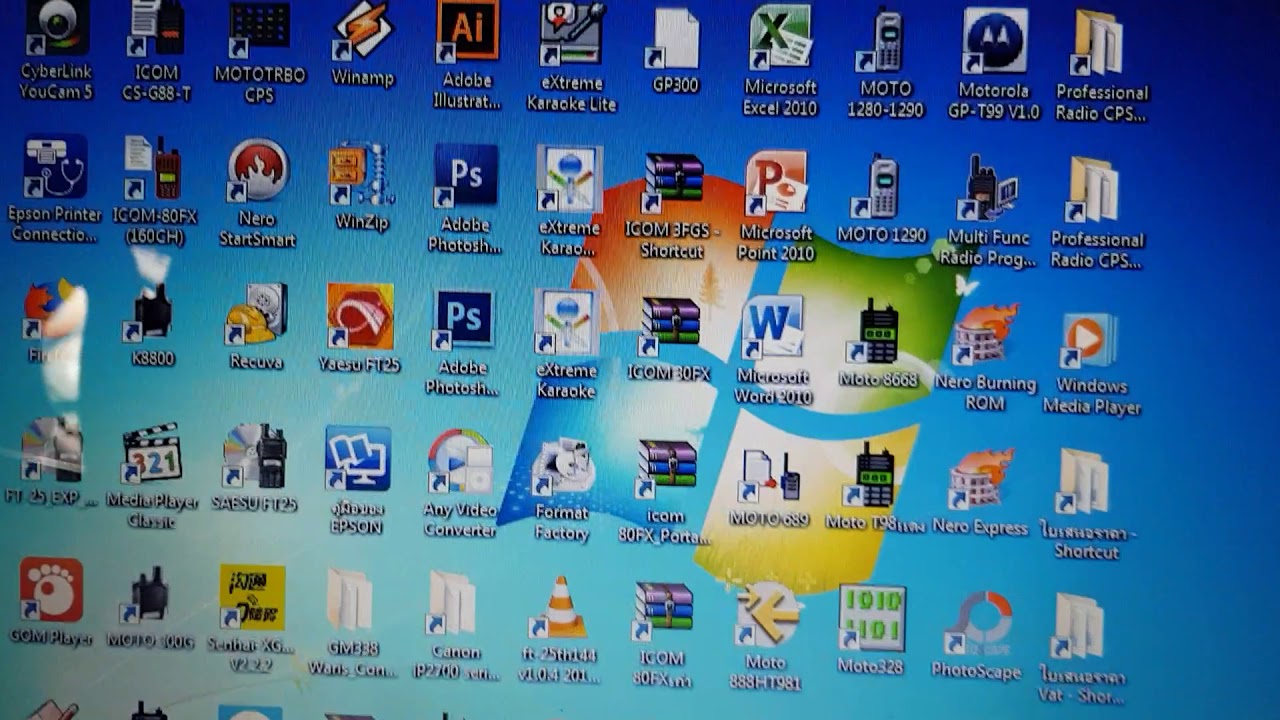The width and height of the screenshot is (1280, 720).
Task: Launch Any Video Converter
Action: pyautogui.click(x=460, y=484)
